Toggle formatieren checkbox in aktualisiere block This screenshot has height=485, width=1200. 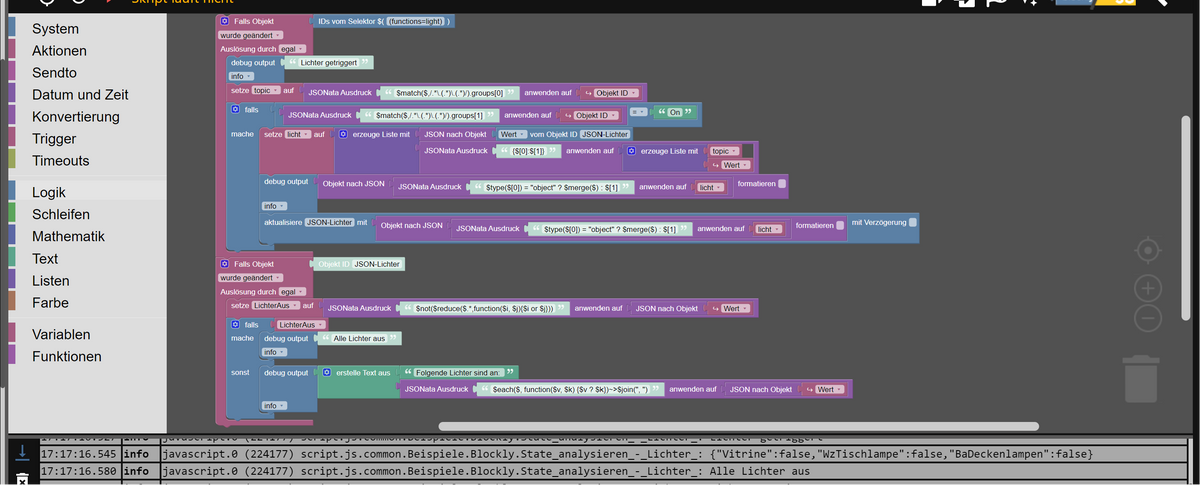tap(839, 225)
